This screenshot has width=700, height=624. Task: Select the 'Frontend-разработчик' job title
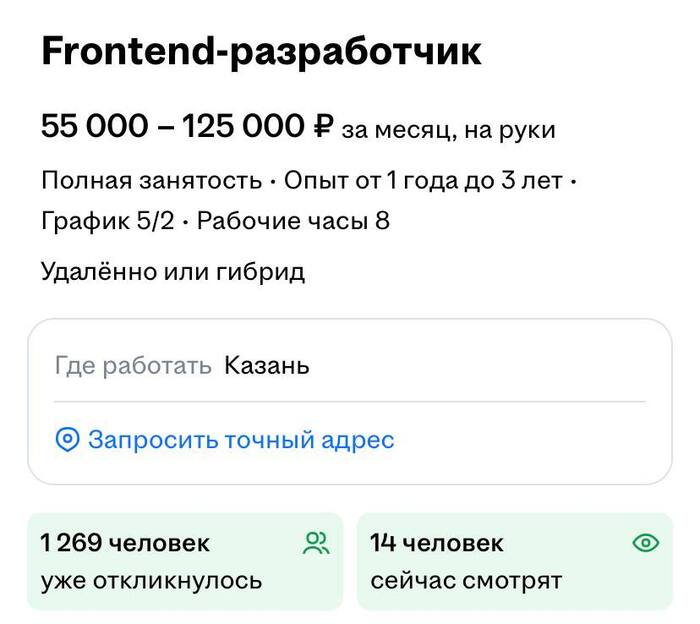click(261, 52)
